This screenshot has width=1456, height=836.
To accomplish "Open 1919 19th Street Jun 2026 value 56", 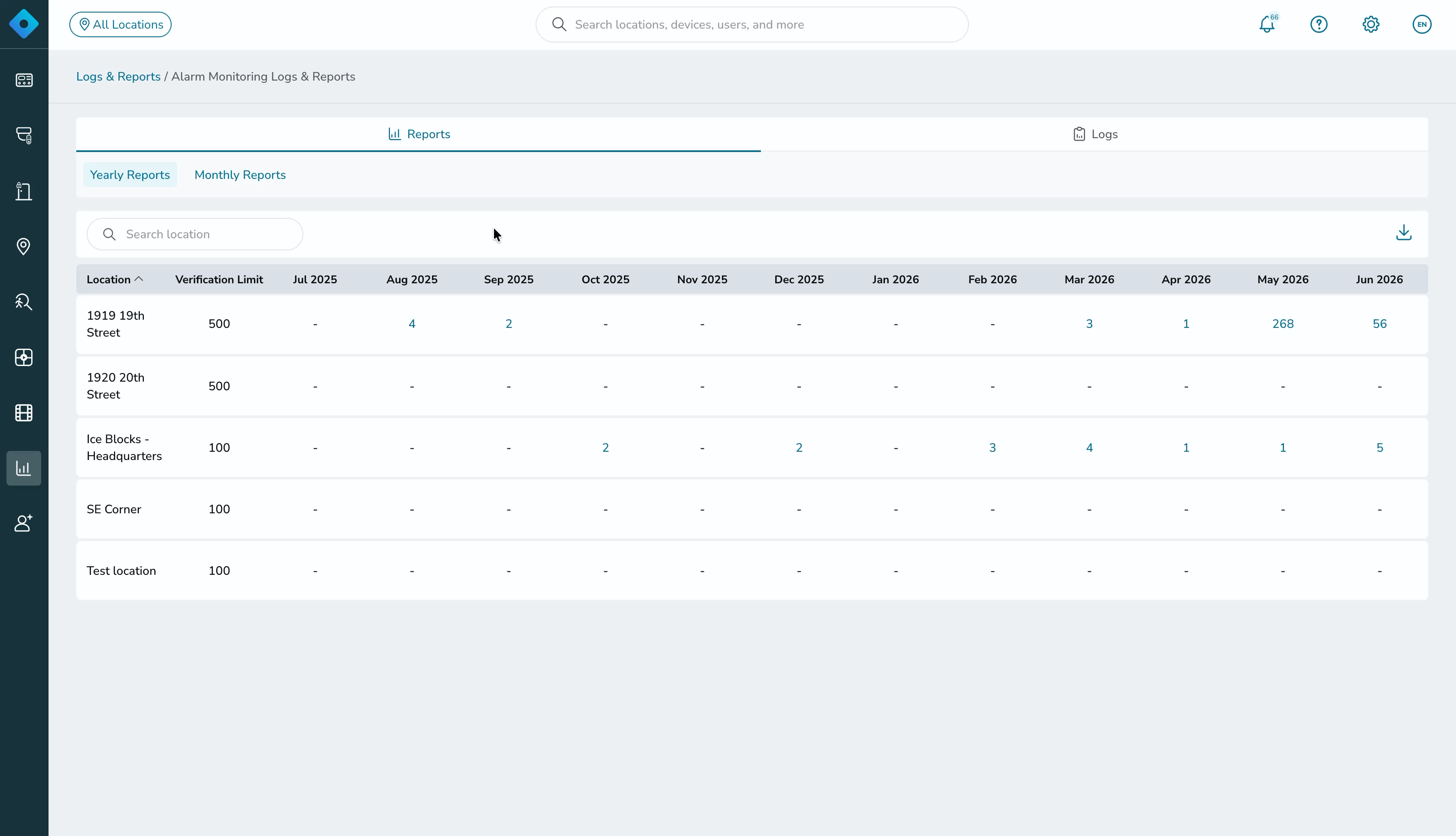I will (x=1380, y=324).
